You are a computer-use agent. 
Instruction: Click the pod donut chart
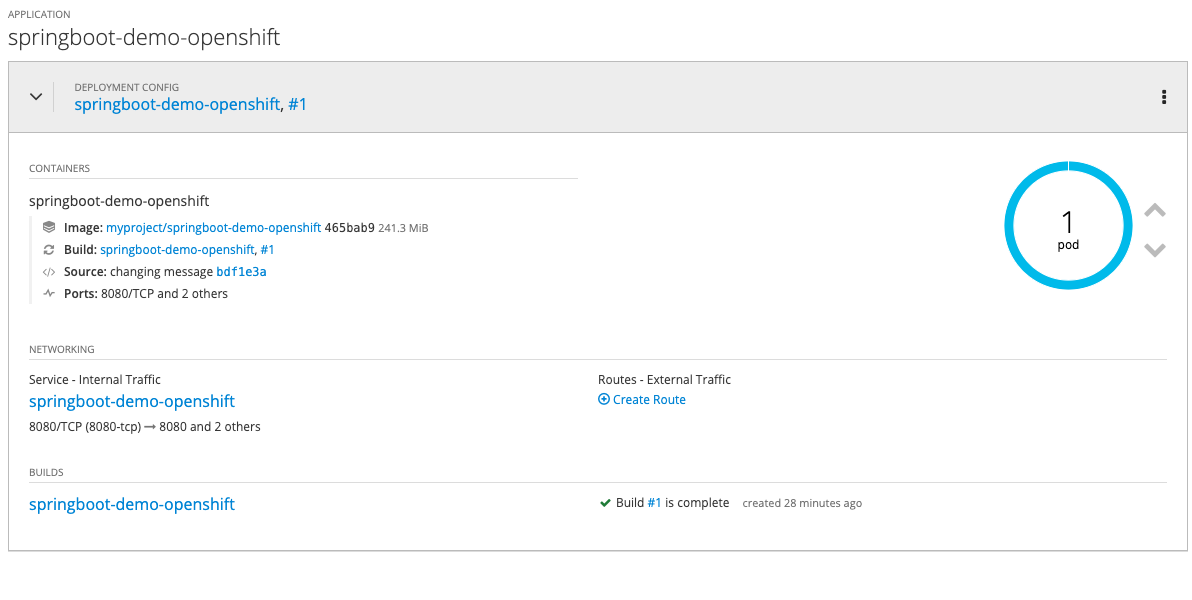point(1068,226)
